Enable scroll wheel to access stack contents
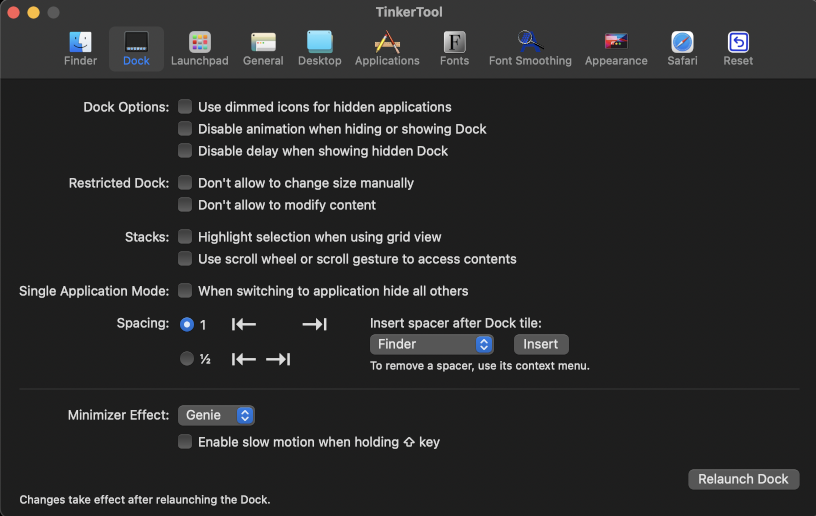Screen dimensions: 816x516 pyautogui.click(x=185, y=259)
